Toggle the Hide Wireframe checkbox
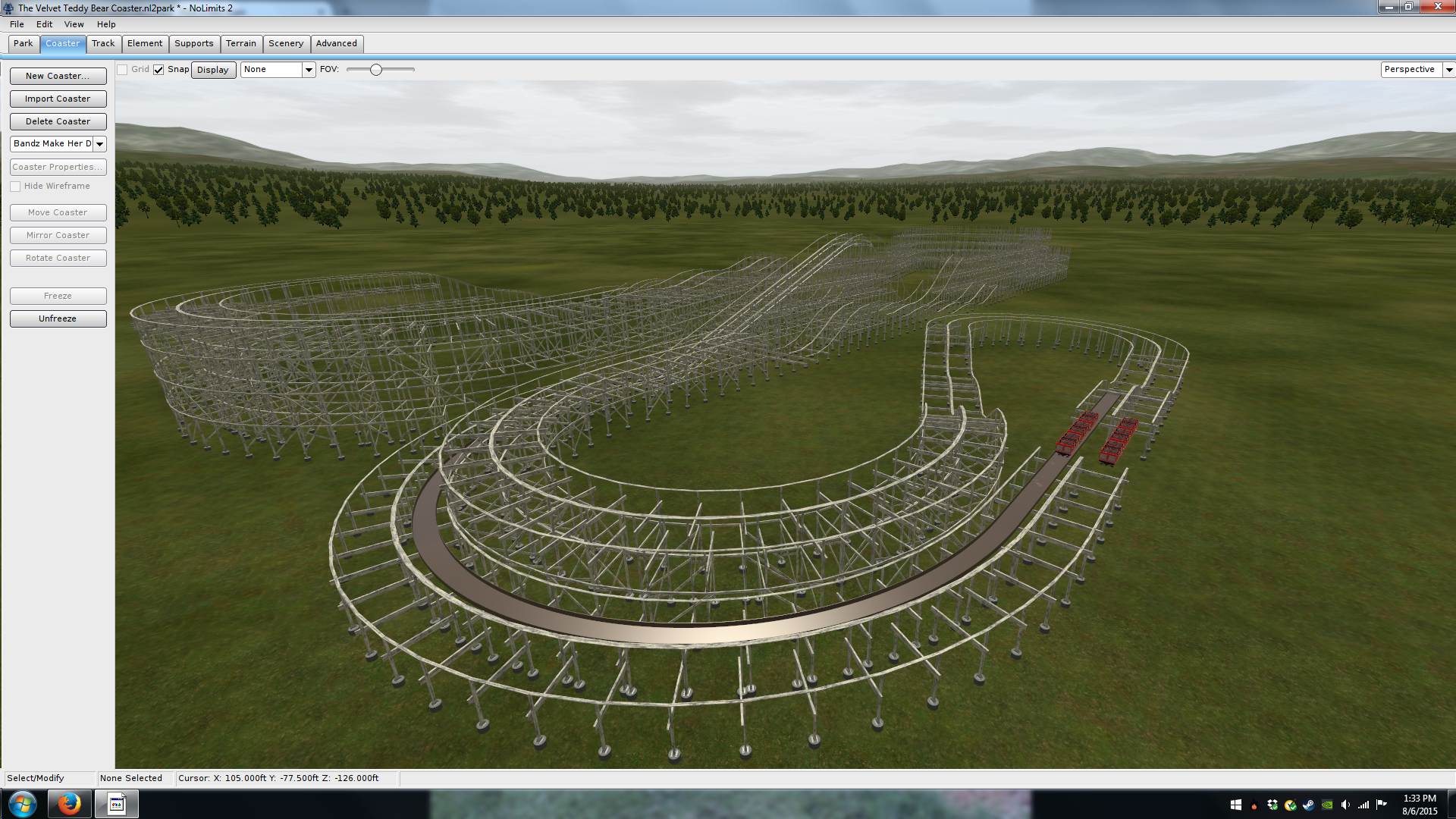Image resolution: width=1456 pixels, height=819 pixels. (x=15, y=187)
